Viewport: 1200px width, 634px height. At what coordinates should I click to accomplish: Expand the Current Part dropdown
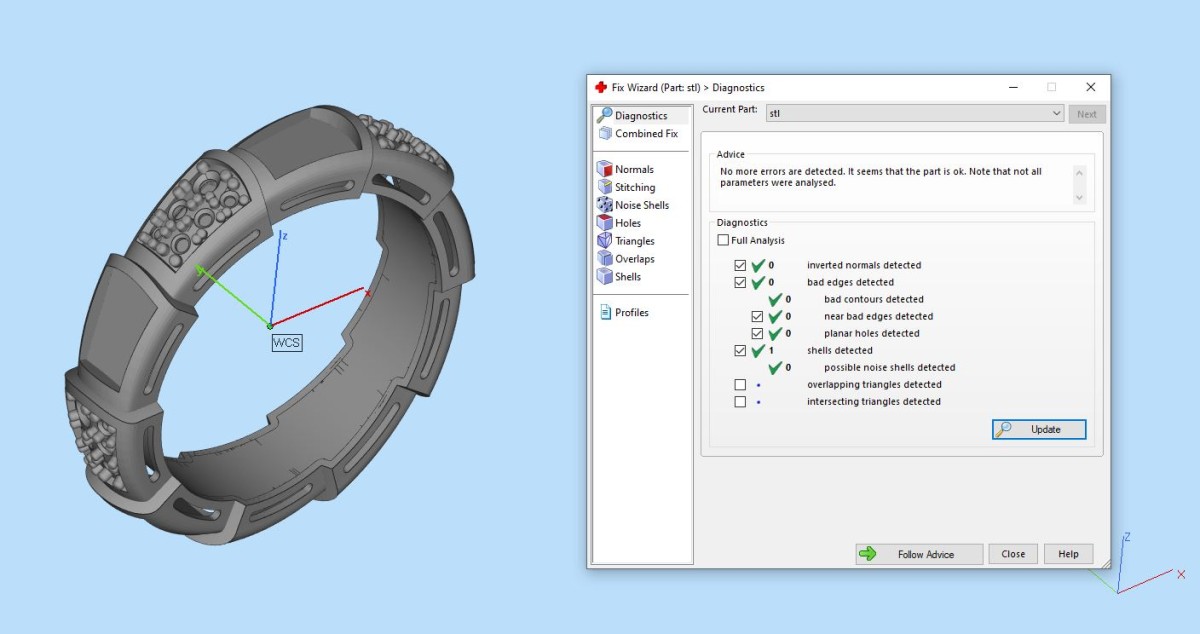click(1057, 114)
